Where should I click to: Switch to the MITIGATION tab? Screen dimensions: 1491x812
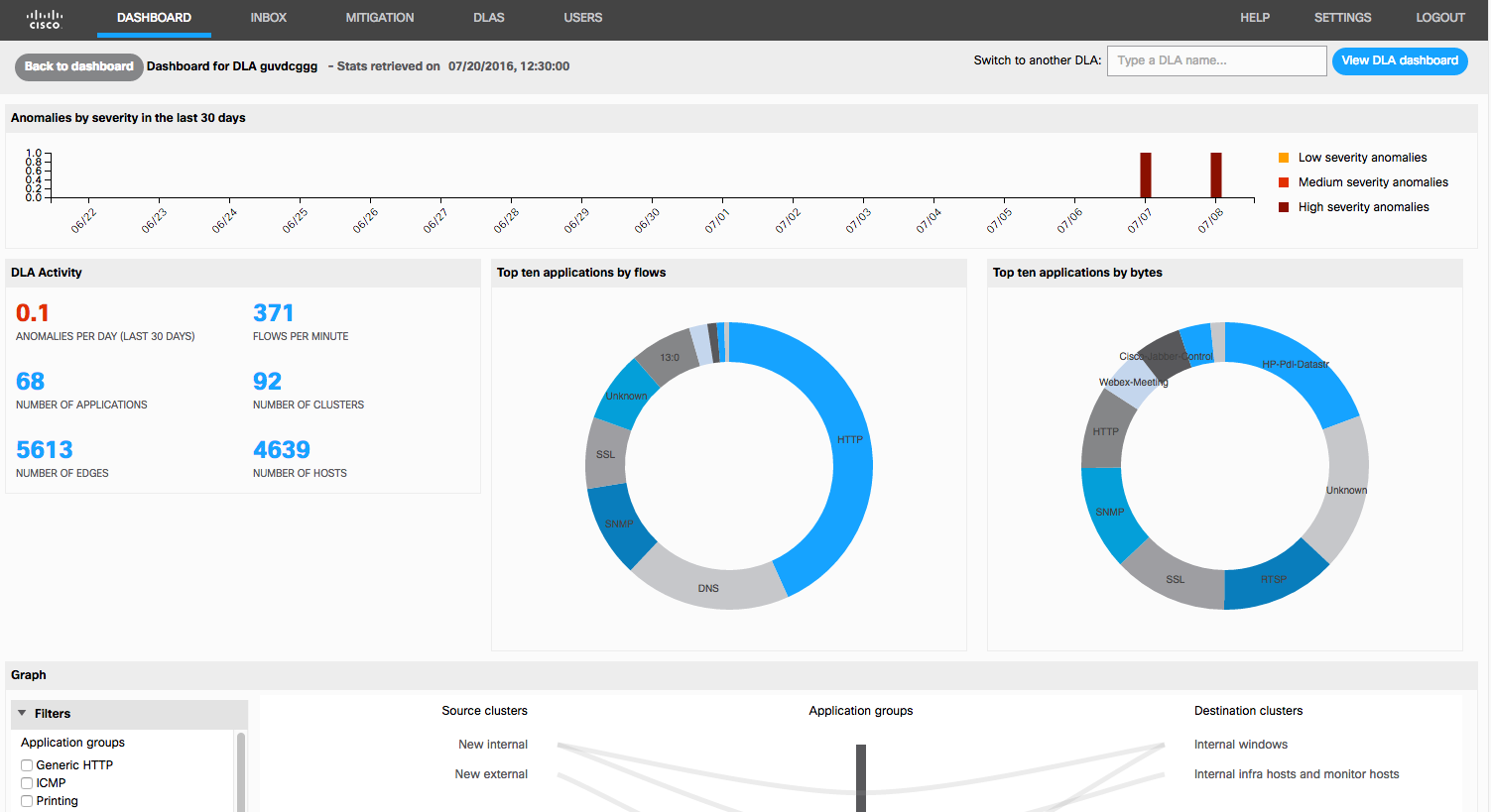pos(379,18)
